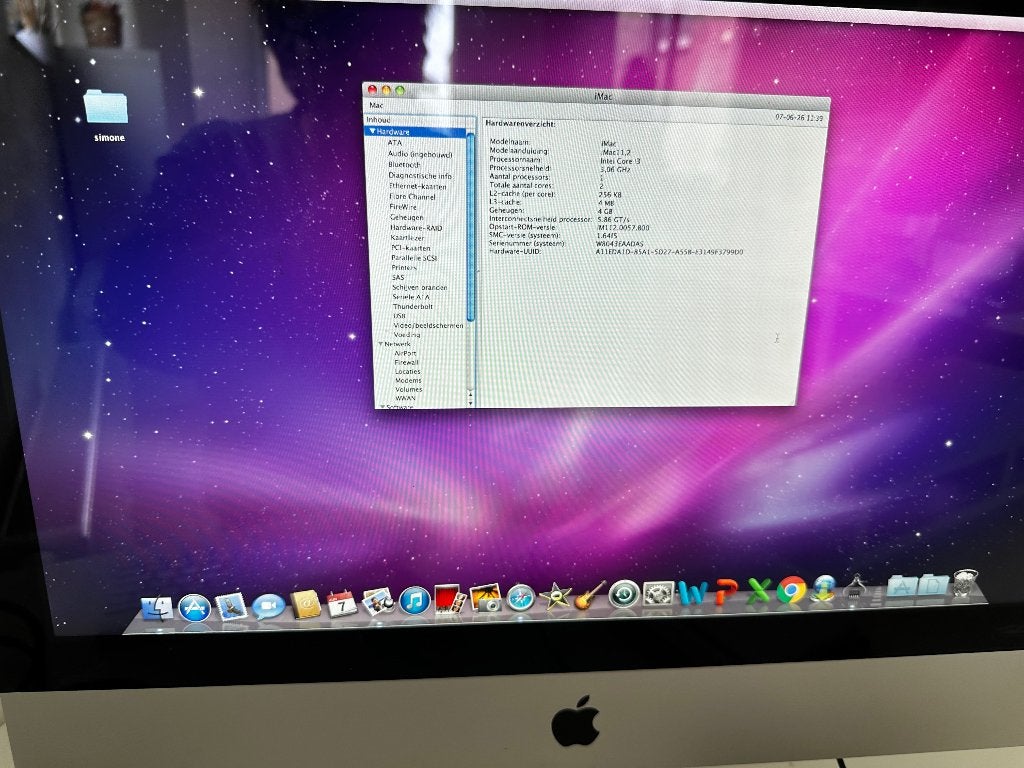This screenshot has width=1024, height=768.
Task: Open Finder from the dock
Action: click(x=157, y=608)
